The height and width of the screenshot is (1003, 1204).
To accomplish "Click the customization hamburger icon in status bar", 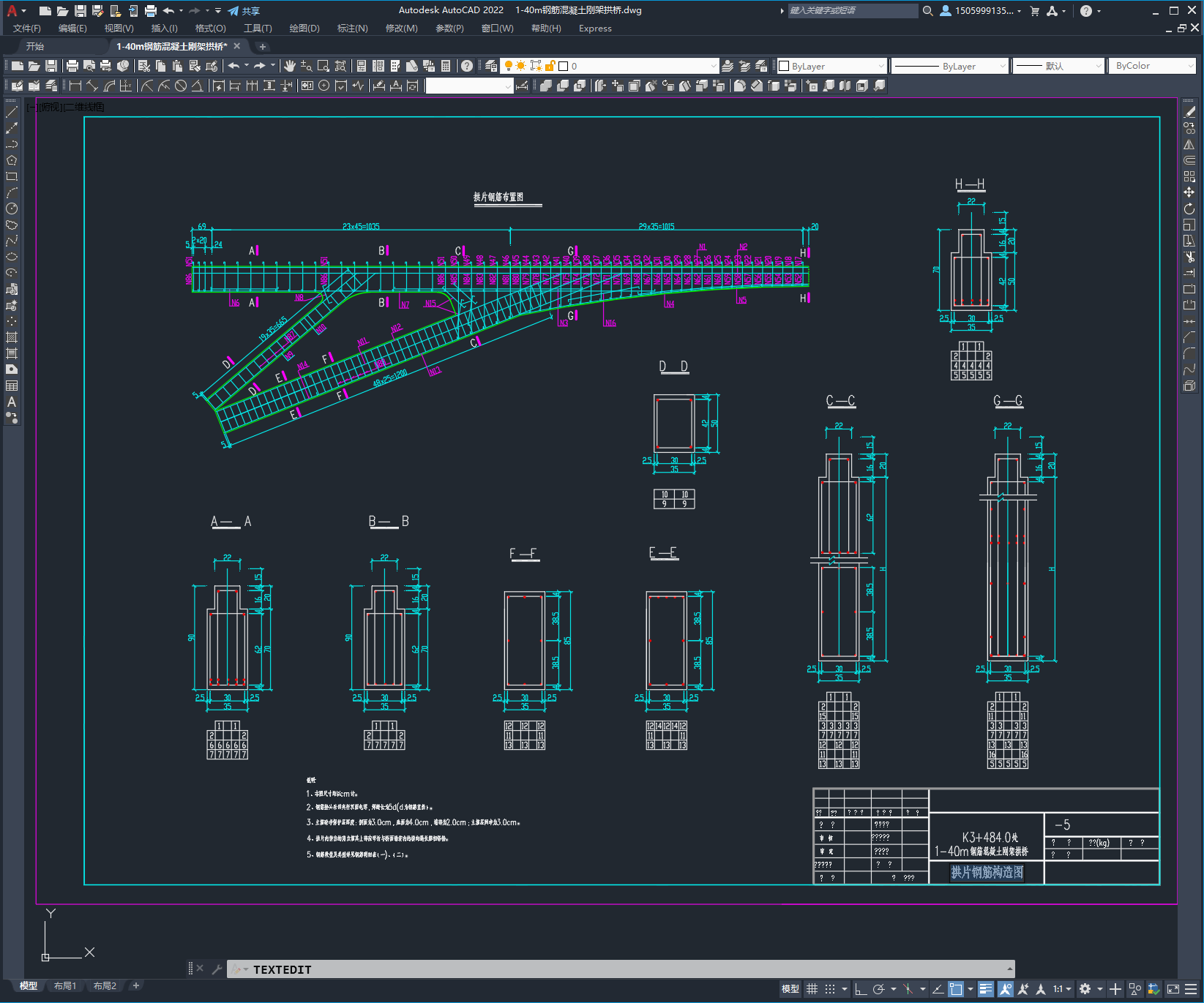I will [1192, 989].
